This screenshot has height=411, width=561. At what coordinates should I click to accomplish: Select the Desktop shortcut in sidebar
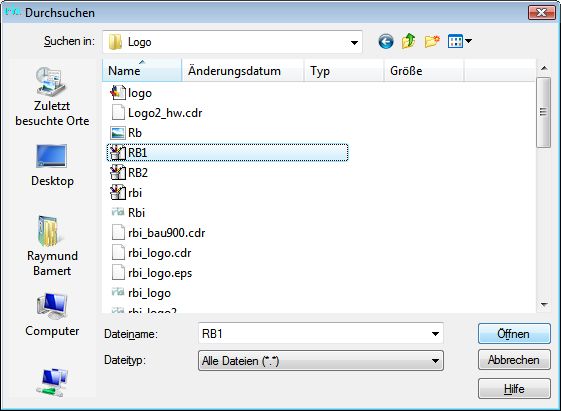coord(52,165)
